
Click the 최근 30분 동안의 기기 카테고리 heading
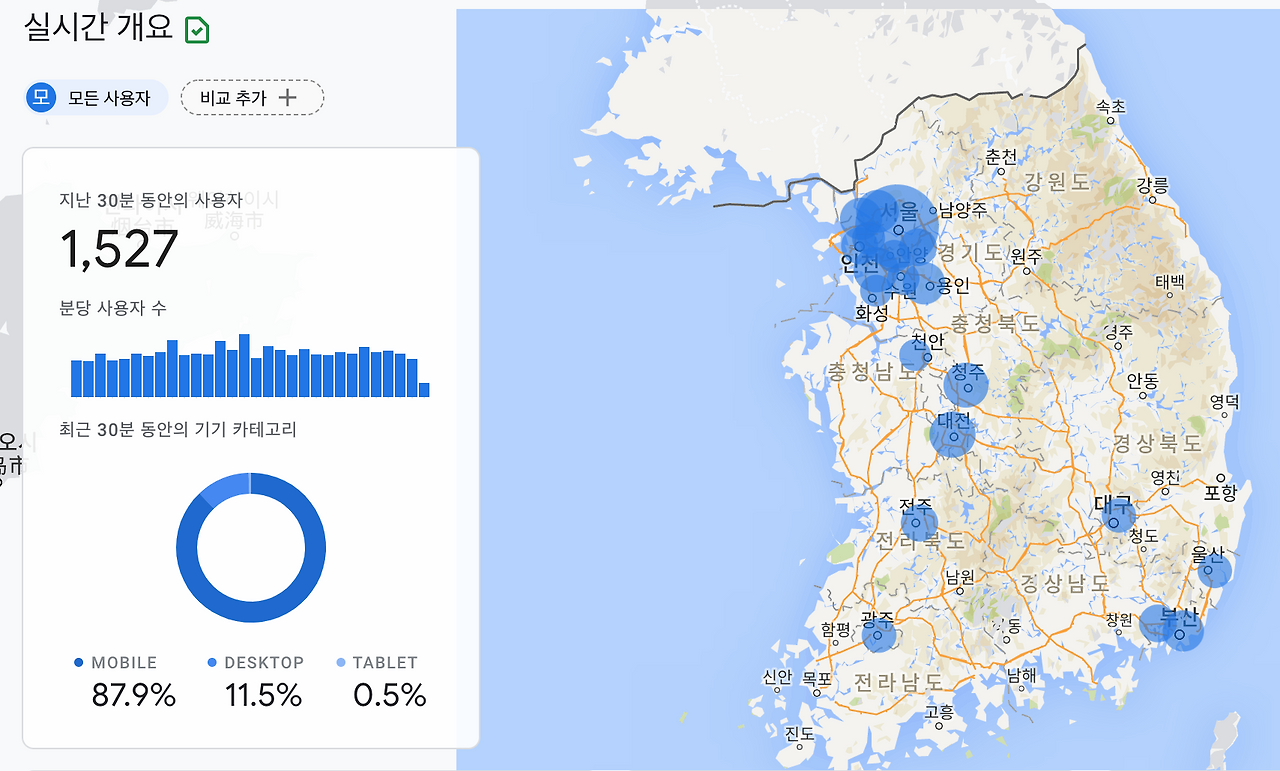tap(178, 430)
